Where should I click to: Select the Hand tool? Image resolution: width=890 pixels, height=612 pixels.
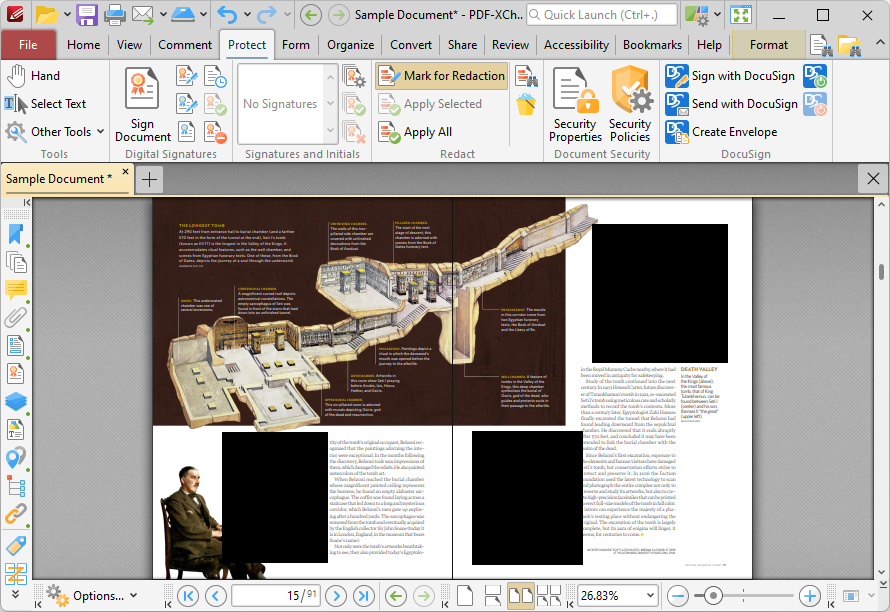click(33, 76)
